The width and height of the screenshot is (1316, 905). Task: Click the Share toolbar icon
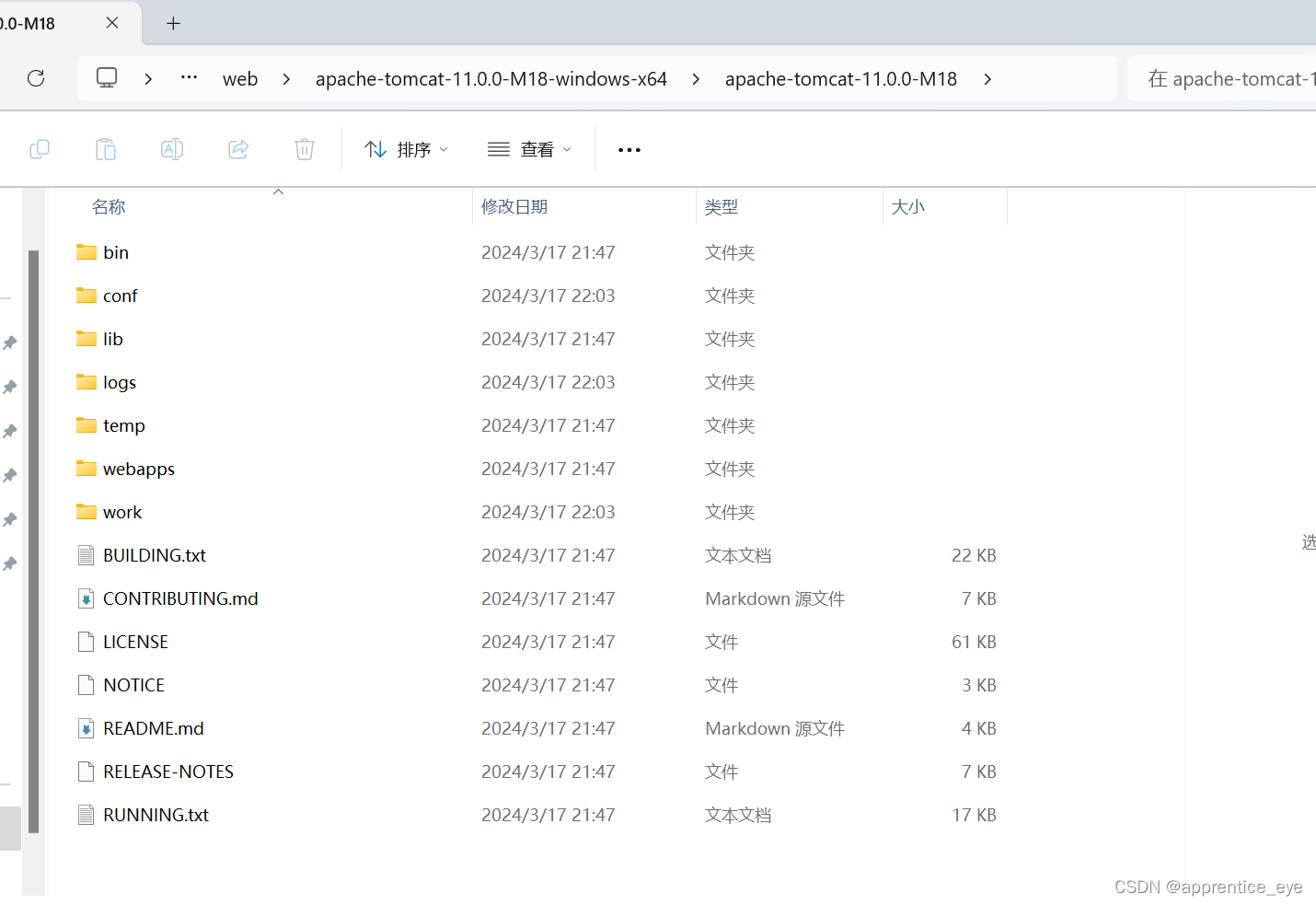[238, 149]
